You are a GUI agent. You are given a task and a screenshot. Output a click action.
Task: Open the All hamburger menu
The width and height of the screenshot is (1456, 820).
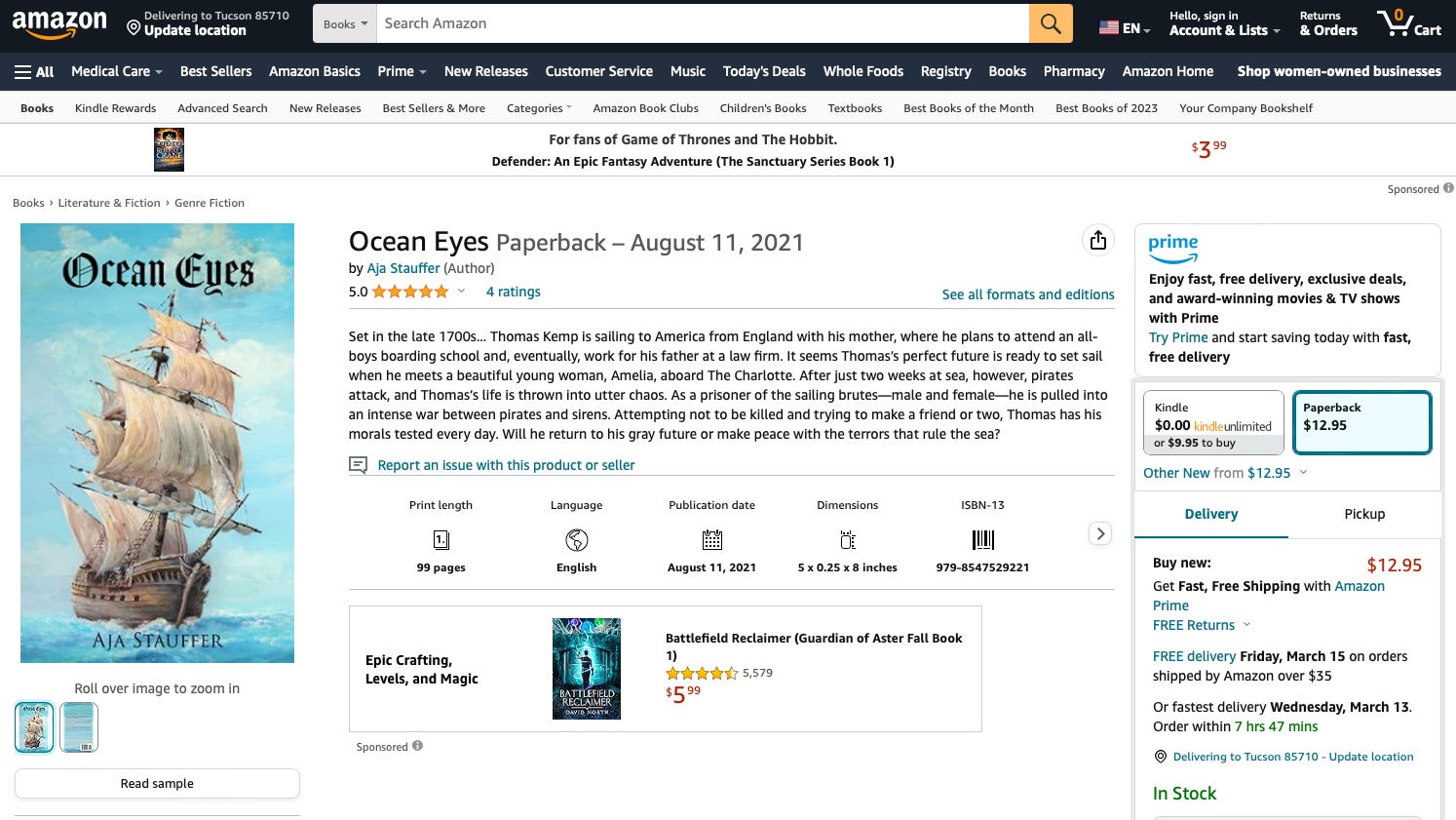coord(34,71)
